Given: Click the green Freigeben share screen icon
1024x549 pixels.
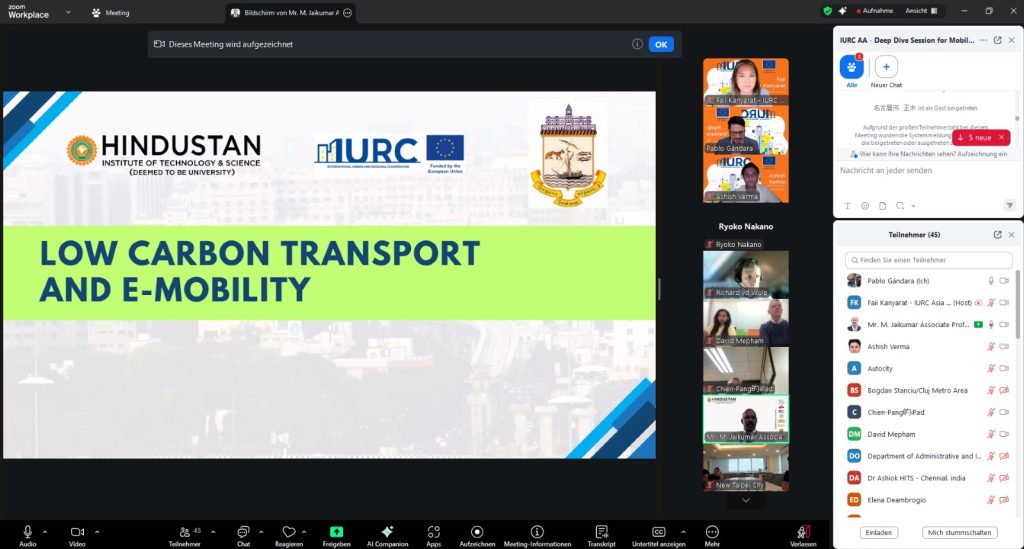Looking at the screenshot, I should pyautogui.click(x=336, y=531).
